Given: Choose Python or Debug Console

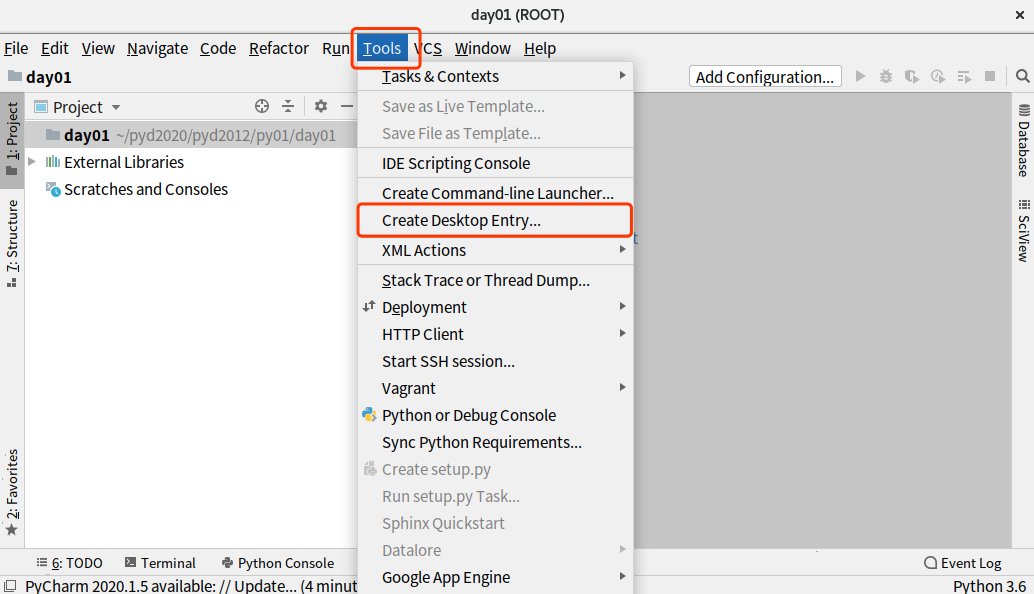Looking at the screenshot, I should click(495, 415).
